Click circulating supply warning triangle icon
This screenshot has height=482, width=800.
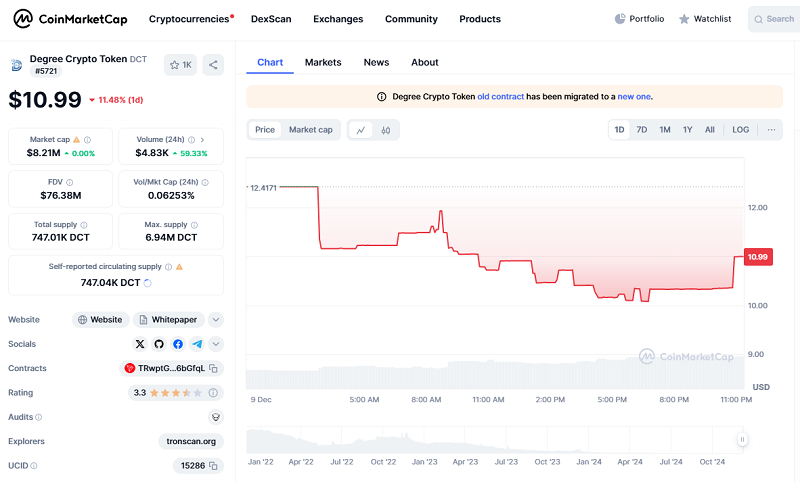[179, 267]
